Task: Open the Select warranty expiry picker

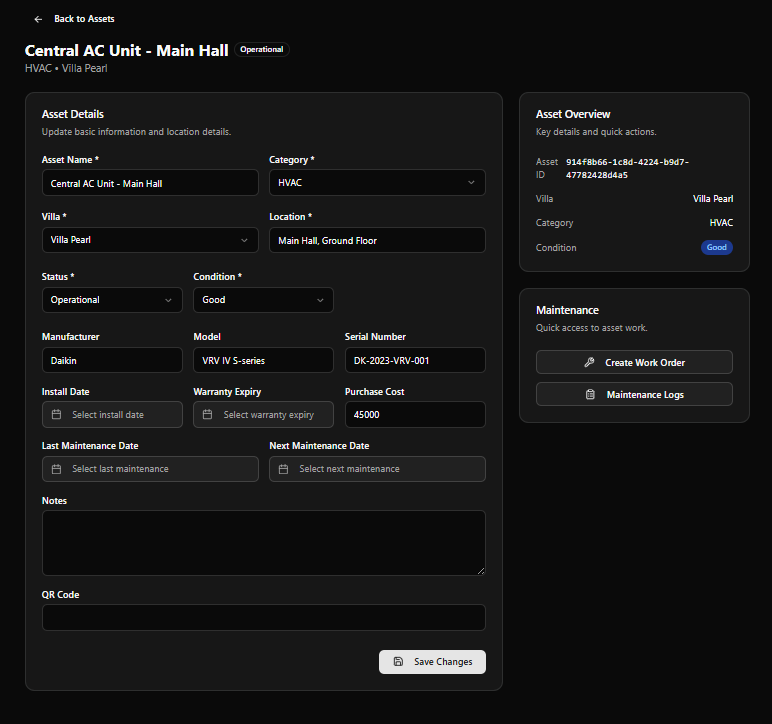Action: pos(263,414)
